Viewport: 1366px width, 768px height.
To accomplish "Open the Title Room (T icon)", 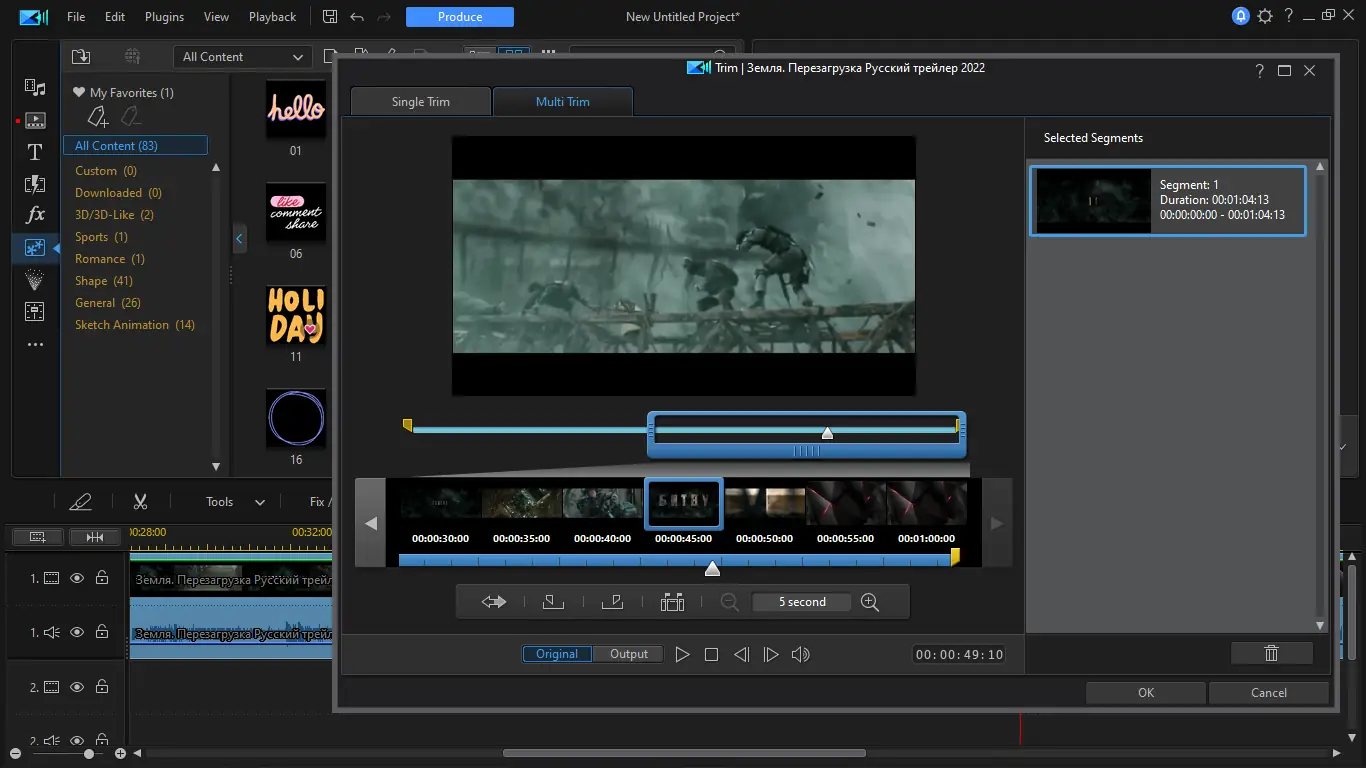I will pyautogui.click(x=35, y=152).
